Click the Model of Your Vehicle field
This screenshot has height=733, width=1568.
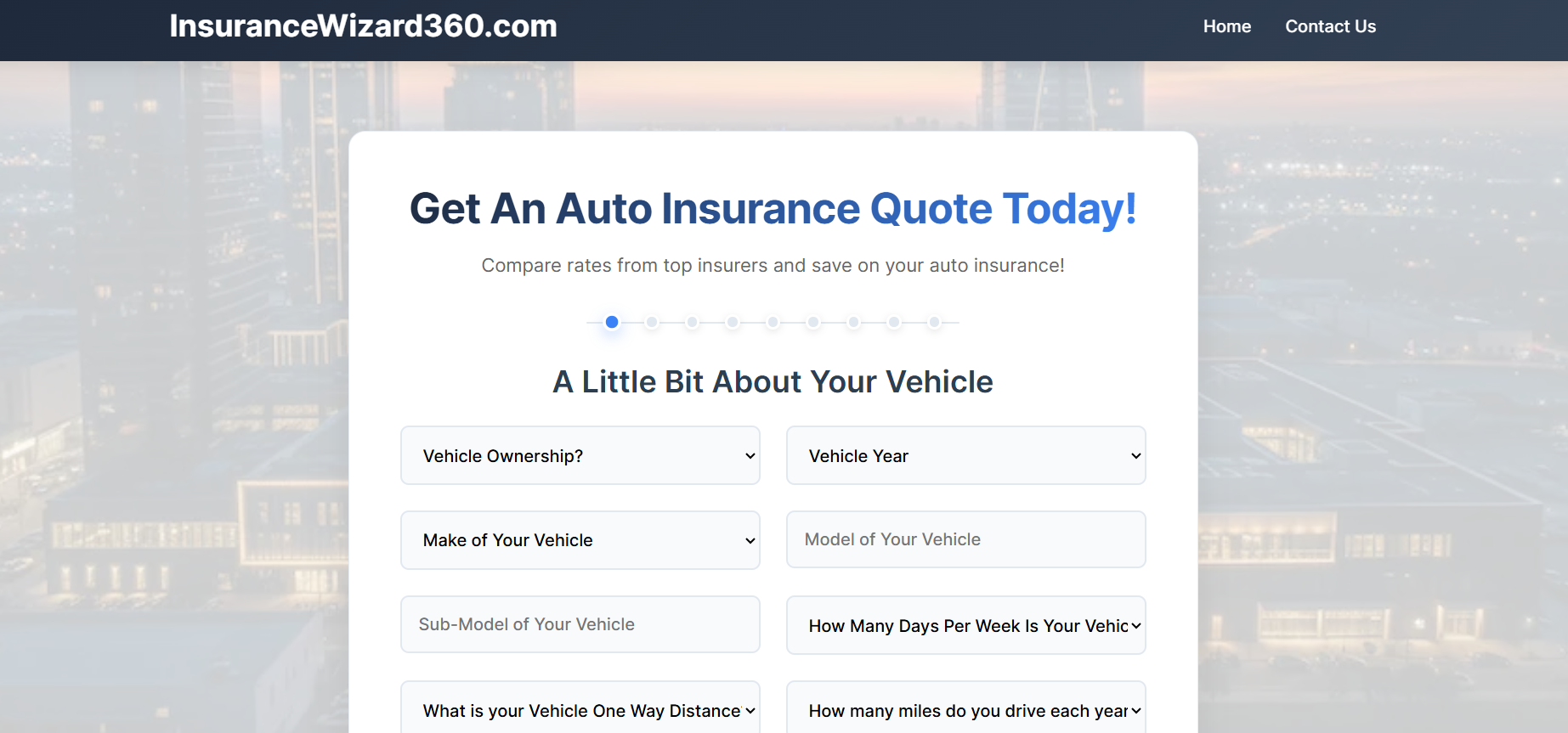pos(966,539)
